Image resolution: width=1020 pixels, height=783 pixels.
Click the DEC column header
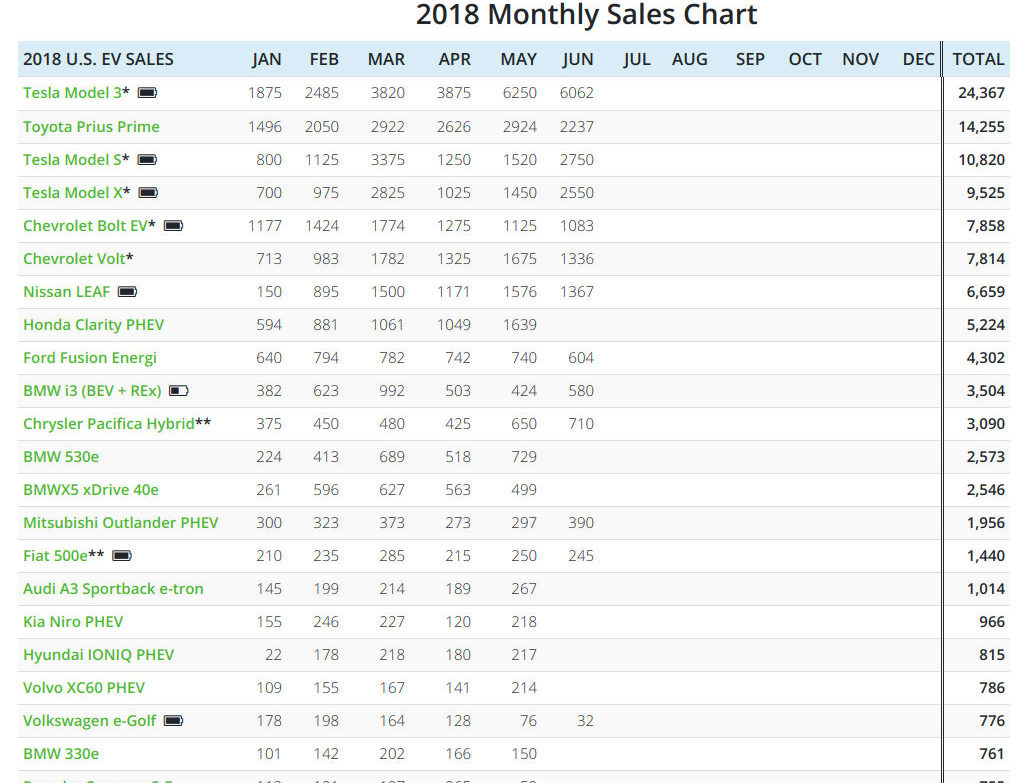(x=918, y=59)
